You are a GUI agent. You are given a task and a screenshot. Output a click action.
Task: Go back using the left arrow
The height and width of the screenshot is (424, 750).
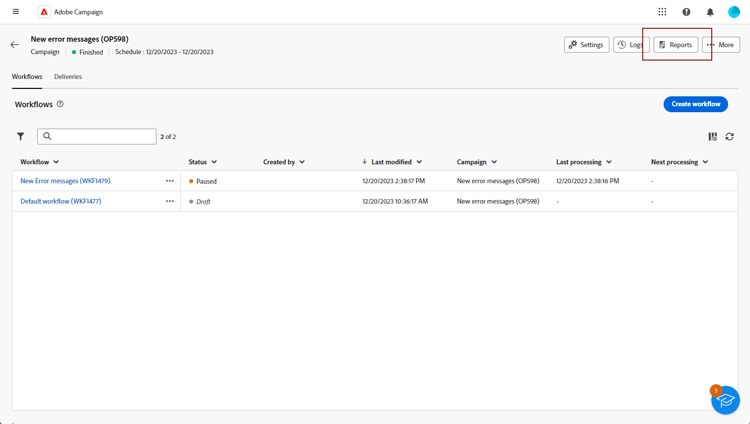15,45
